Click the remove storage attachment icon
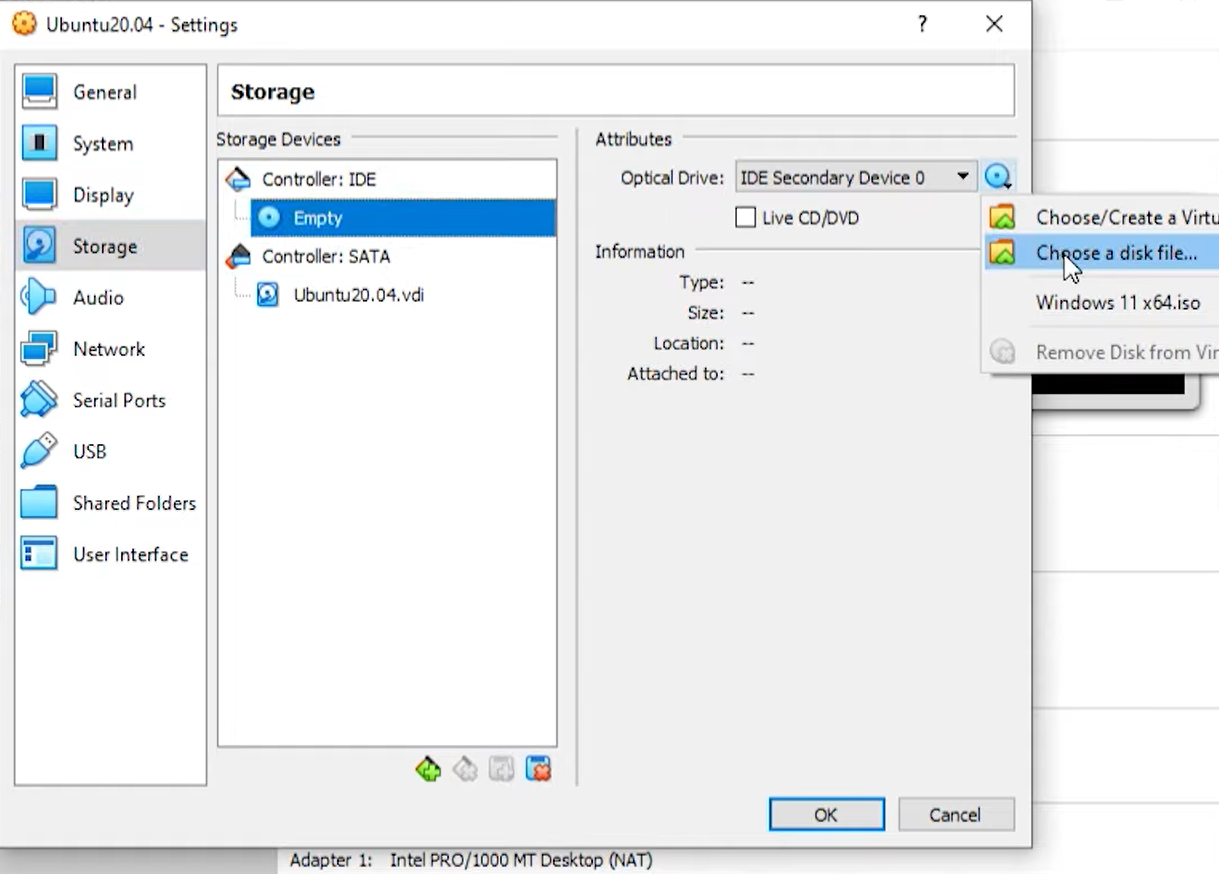The height and width of the screenshot is (874, 1219). pos(538,769)
